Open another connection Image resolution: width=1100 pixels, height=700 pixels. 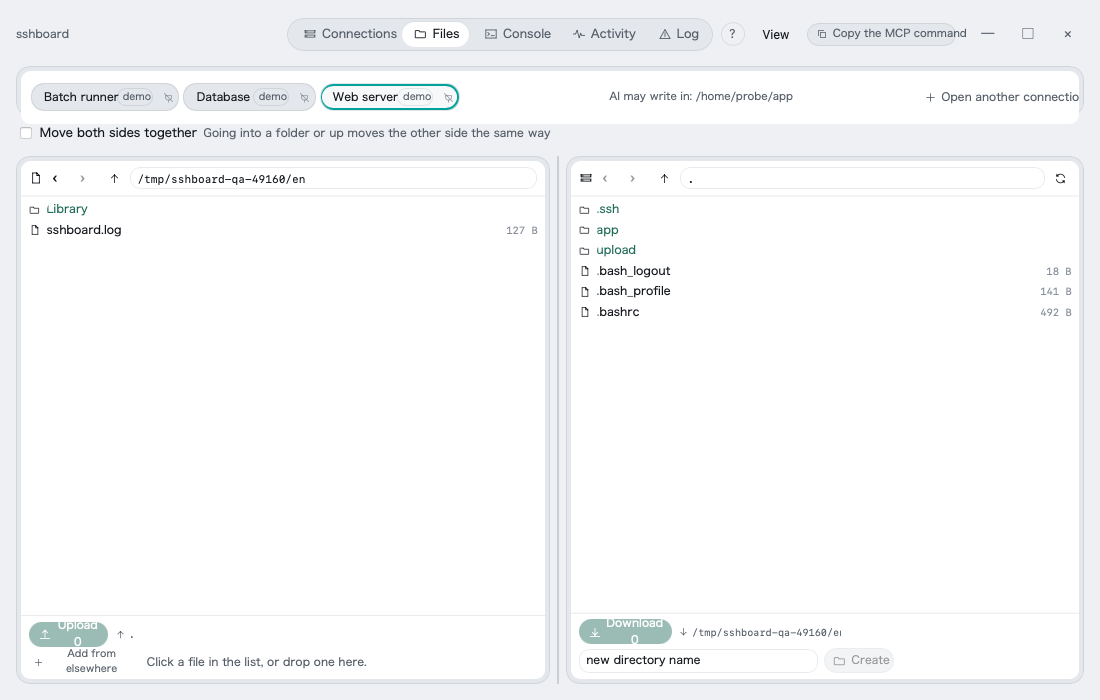1001,97
